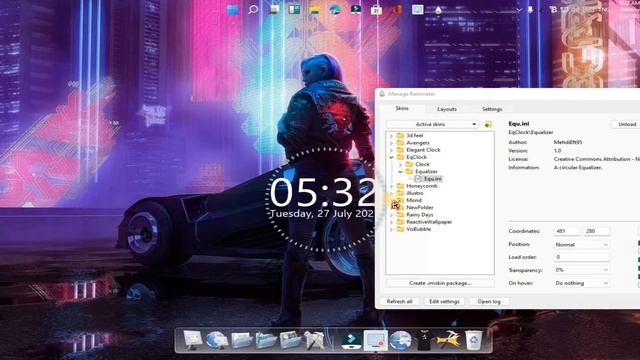Open the globe-with-monitor network dock icon
Image resolution: width=640 pixels, height=360 pixels.
(x=217, y=340)
